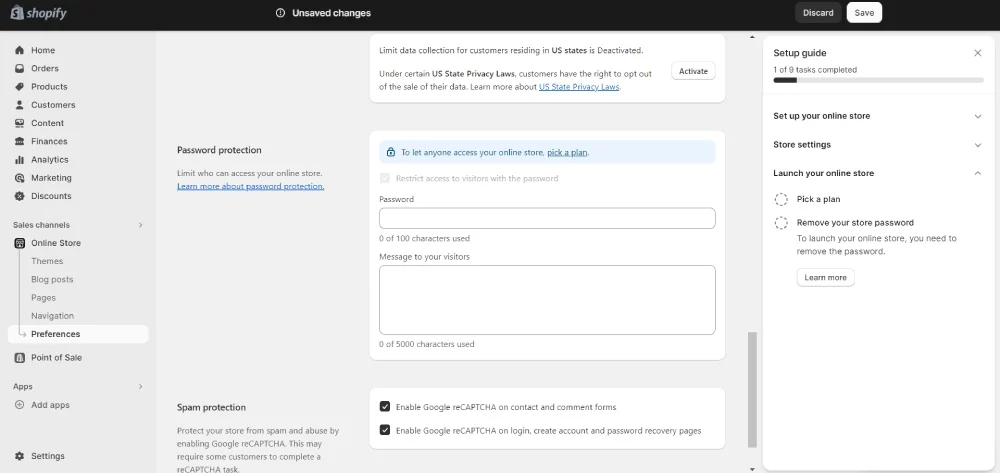The image size is (1000, 473).
Task: Uncheck reCAPTCHA on login and account pages
Action: click(x=385, y=431)
